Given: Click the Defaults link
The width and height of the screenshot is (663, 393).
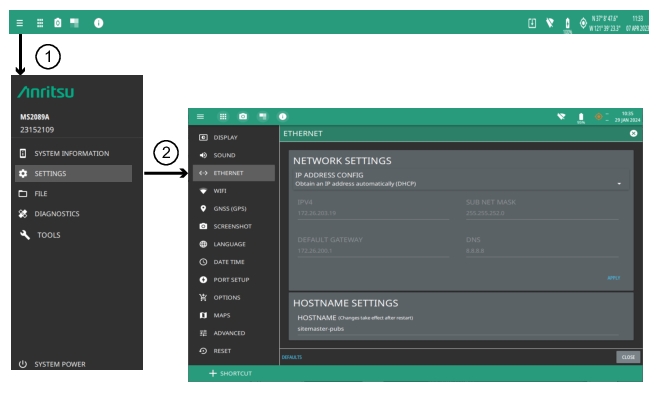Looking at the screenshot, I should point(292,357).
